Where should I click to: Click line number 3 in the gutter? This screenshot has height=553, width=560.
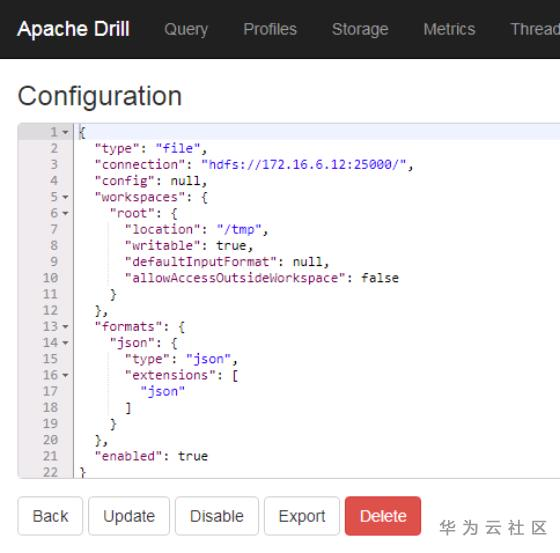point(54,165)
